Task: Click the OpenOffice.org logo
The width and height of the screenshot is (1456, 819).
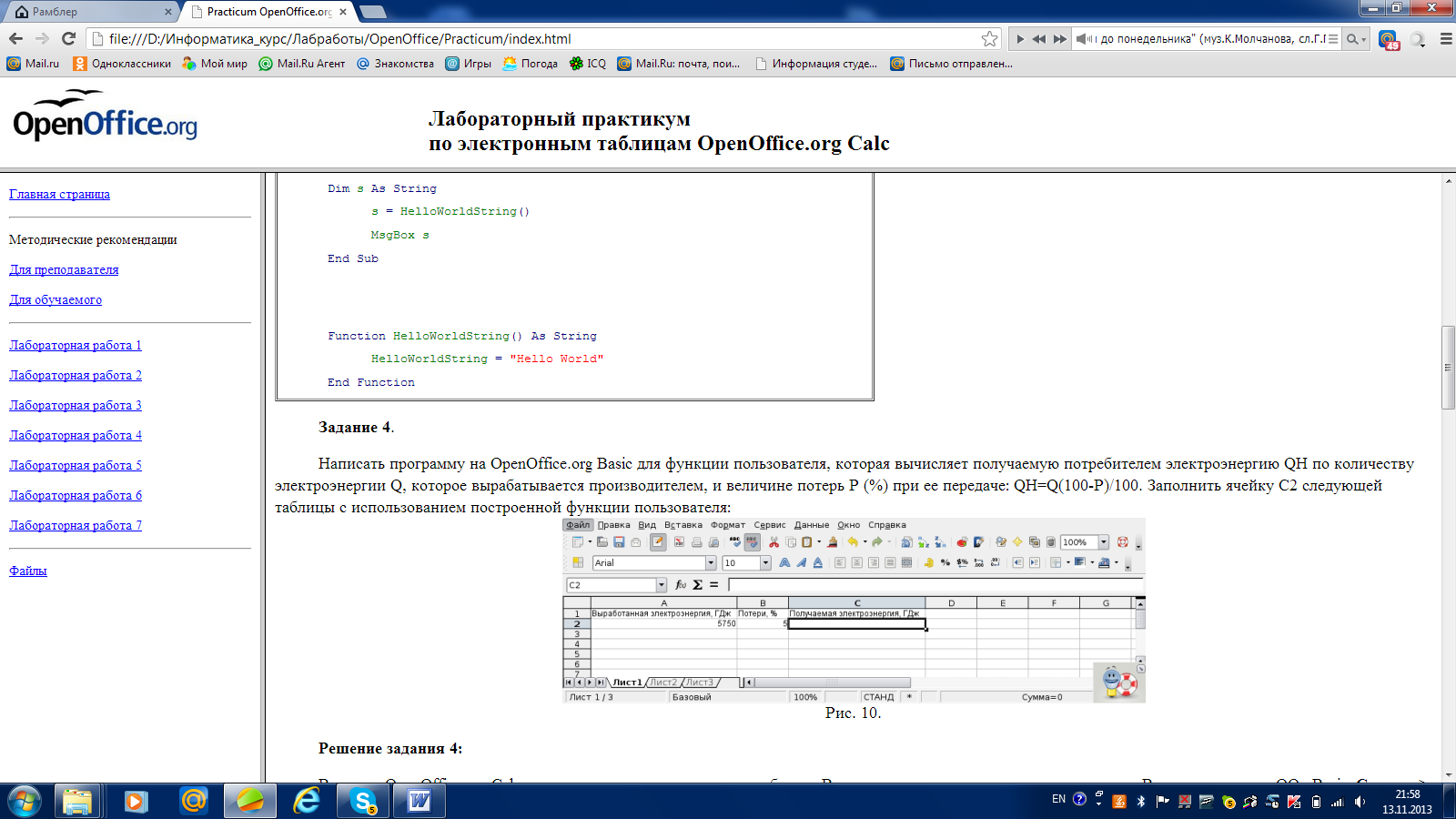Action: (105, 115)
